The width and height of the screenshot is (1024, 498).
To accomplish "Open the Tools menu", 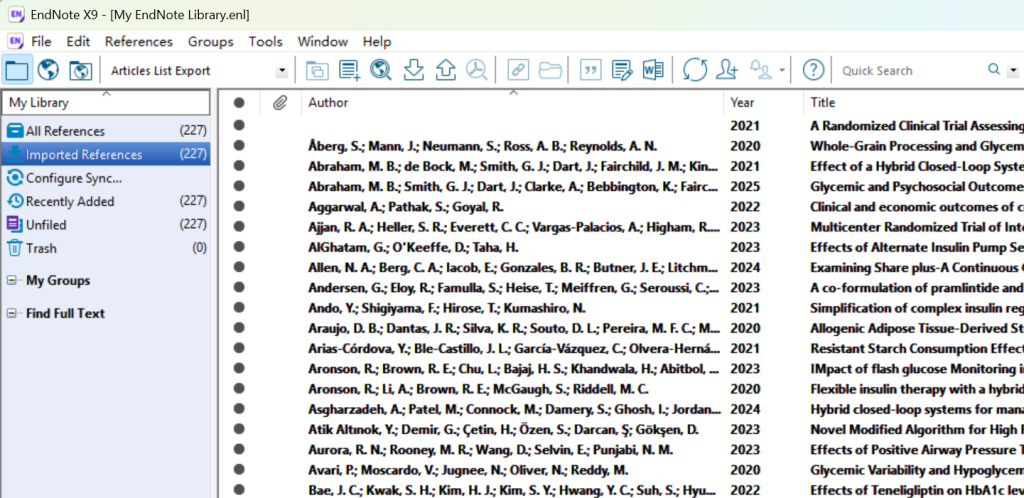I will pos(265,41).
